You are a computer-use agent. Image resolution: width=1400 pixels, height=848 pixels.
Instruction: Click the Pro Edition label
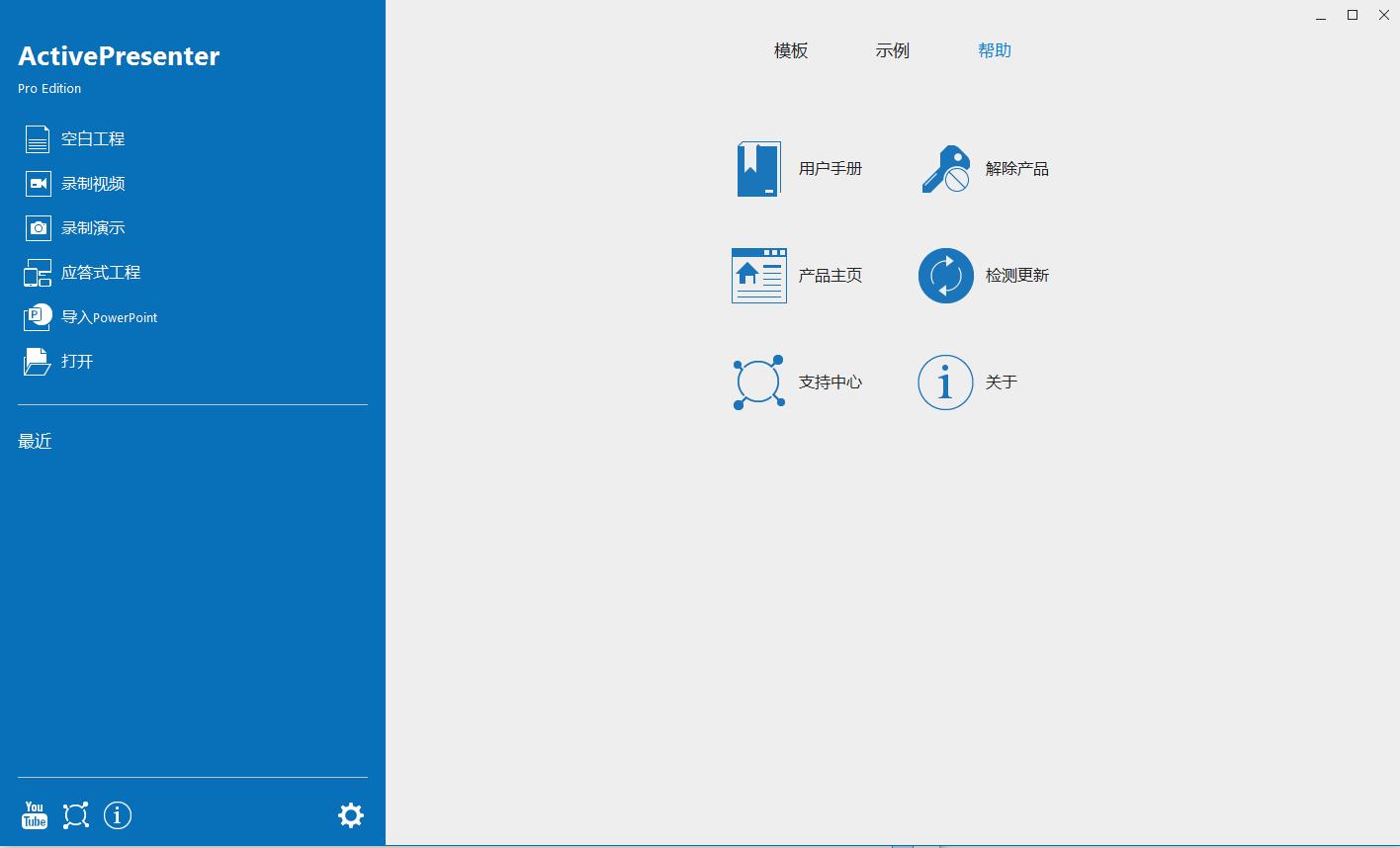49,89
